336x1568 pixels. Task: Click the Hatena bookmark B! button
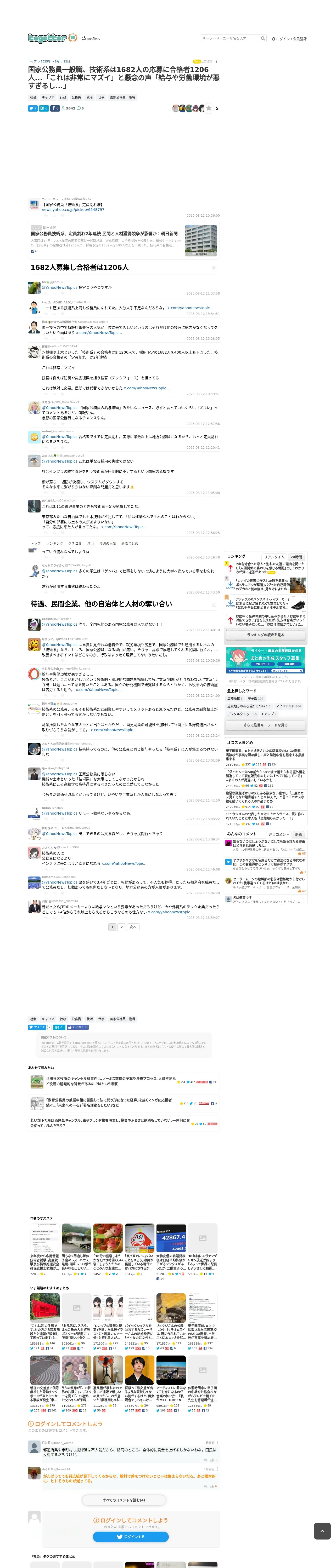44,108
